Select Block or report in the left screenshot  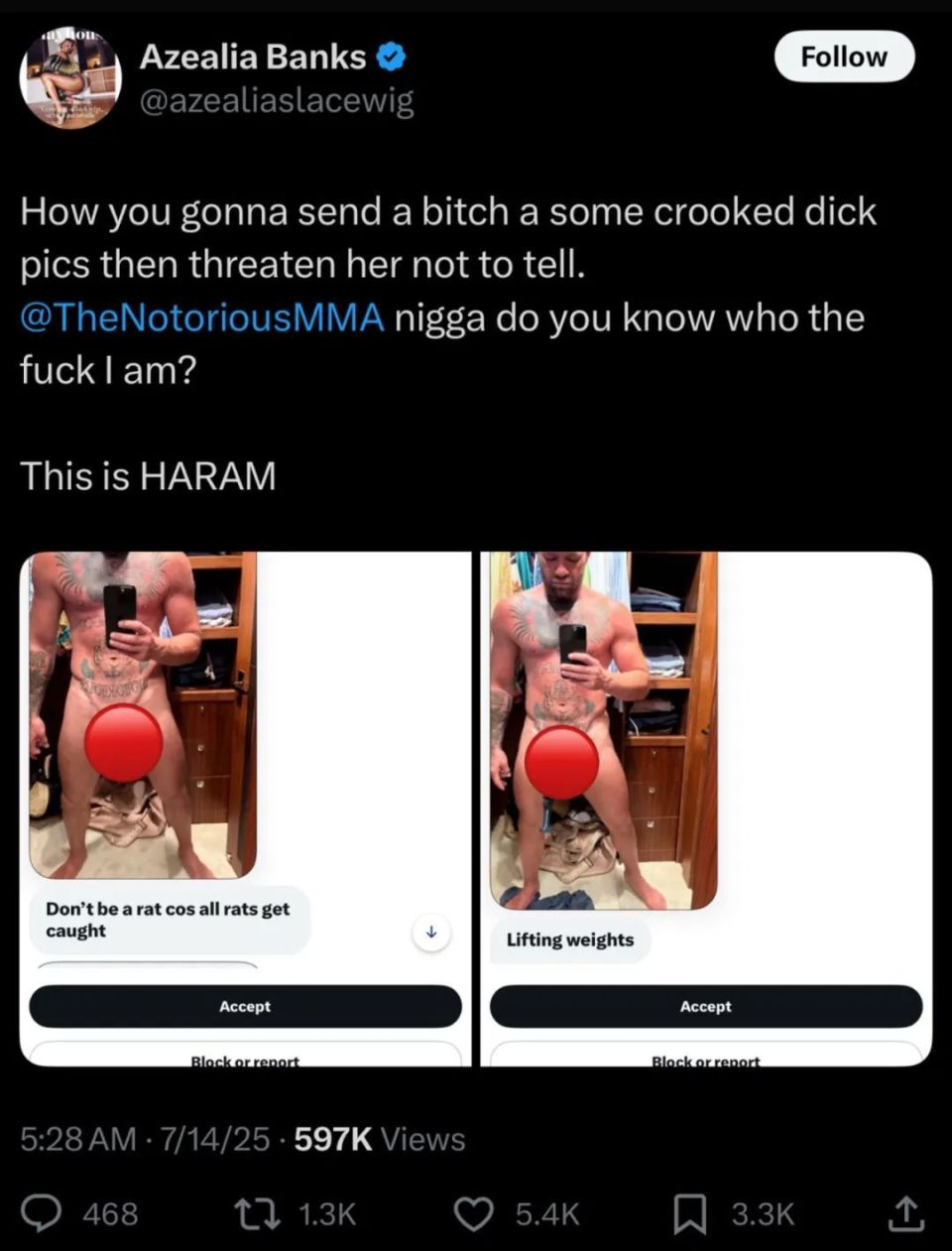245,1058
